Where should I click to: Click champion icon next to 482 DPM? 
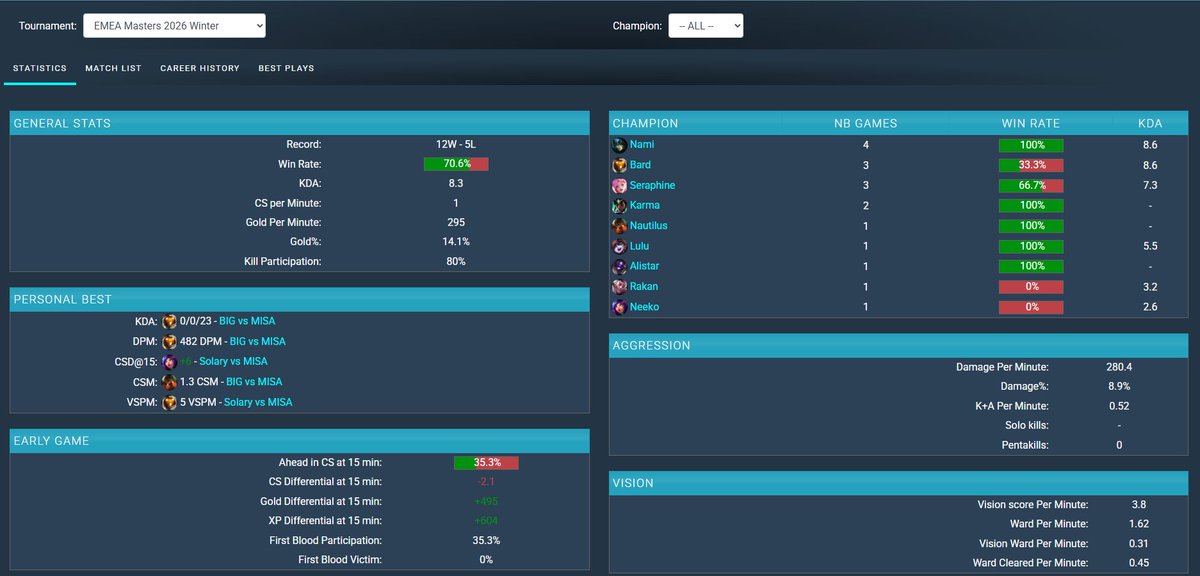[x=169, y=341]
